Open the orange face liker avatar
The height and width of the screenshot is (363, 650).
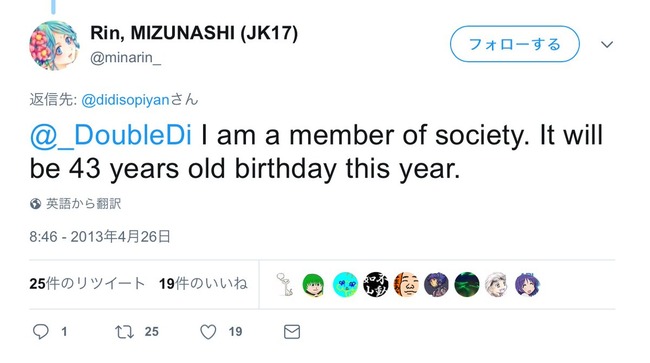click(406, 285)
